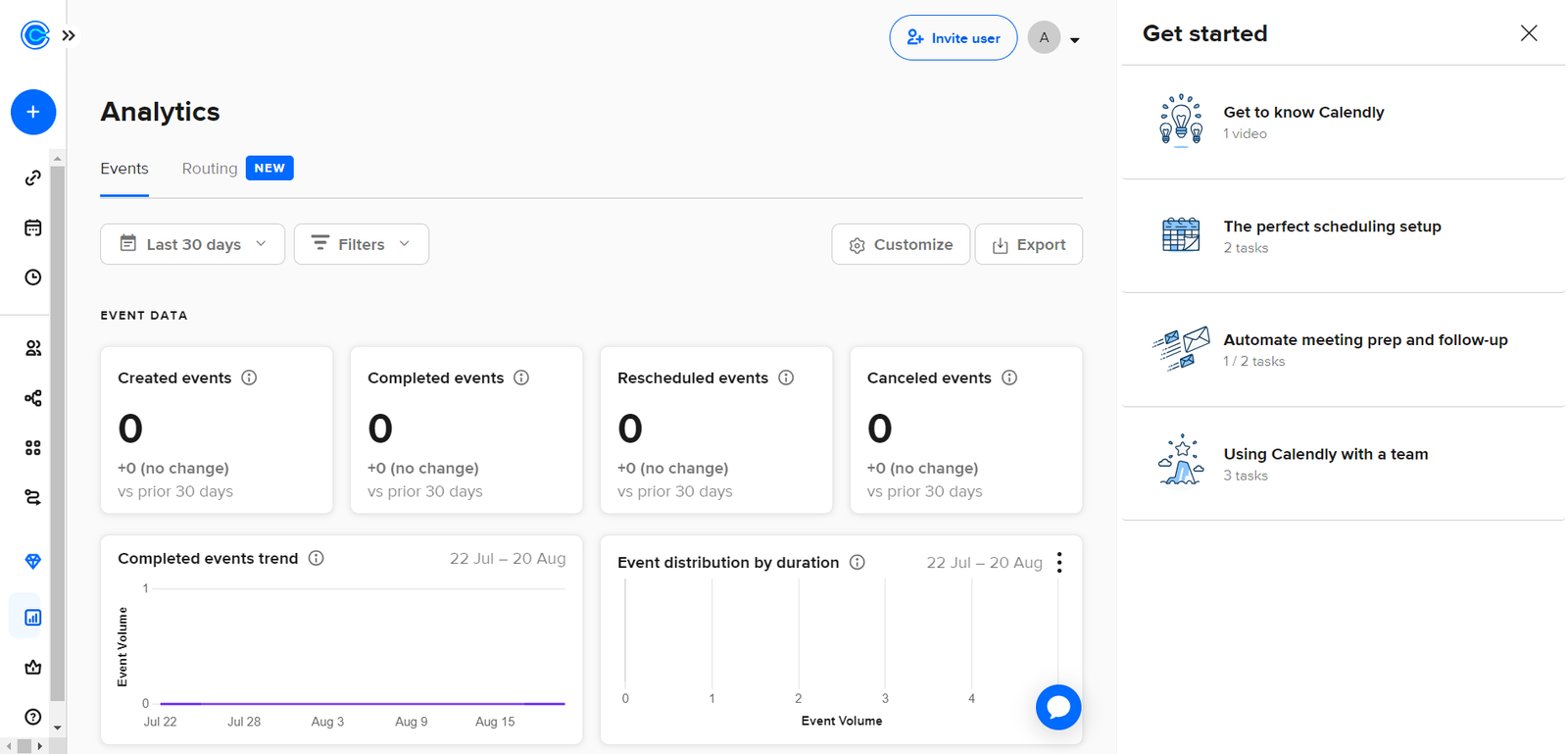Open Meetings calendar icon in sidebar
Screen dimensions: 1568x754
point(33,227)
